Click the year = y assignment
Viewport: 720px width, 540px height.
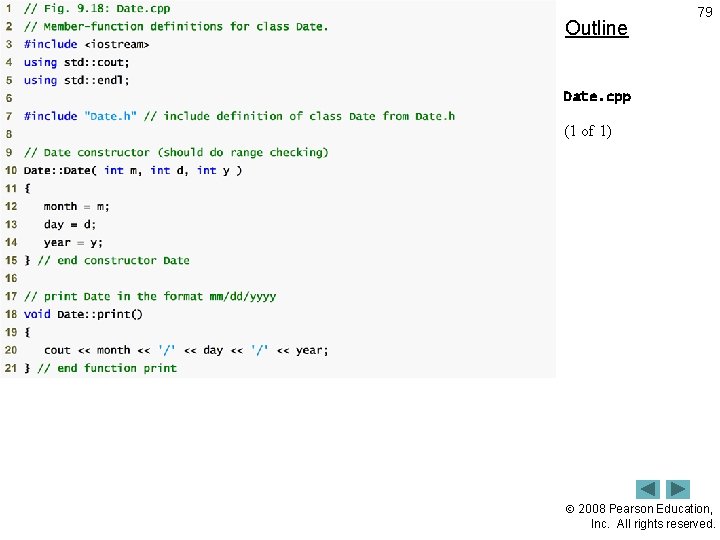click(73, 242)
